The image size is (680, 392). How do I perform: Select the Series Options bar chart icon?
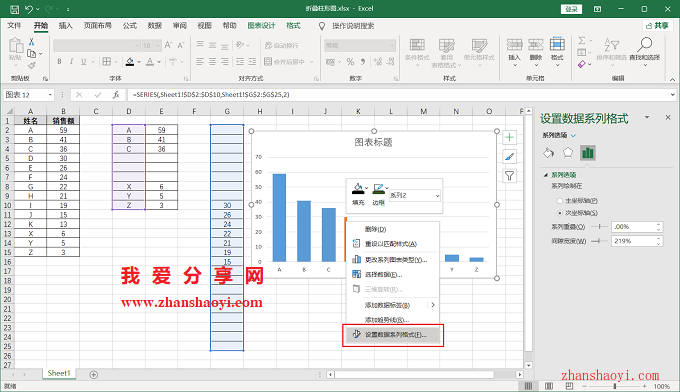588,153
